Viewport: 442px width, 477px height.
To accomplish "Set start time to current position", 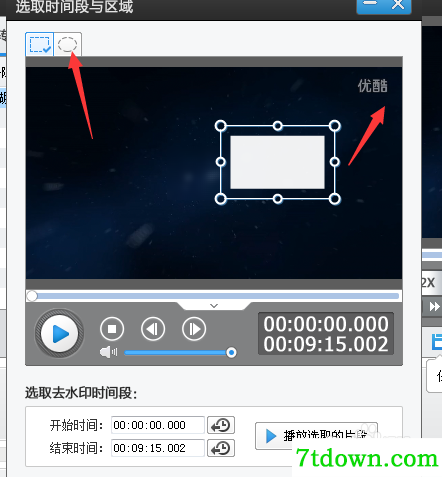I will coord(221,425).
